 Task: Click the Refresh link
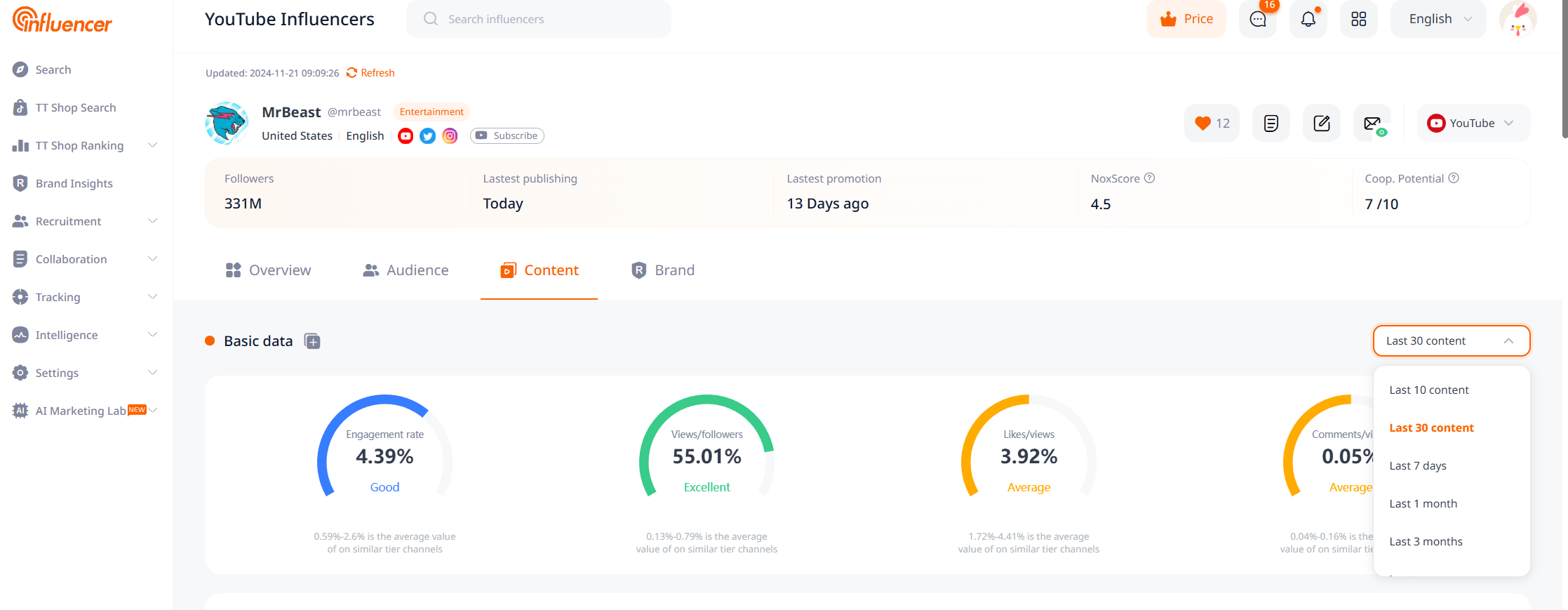coord(370,73)
